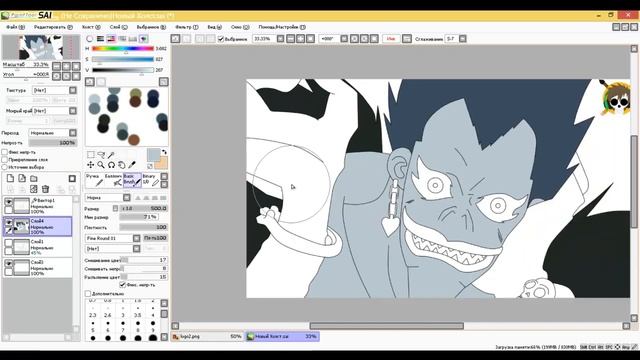640x360 pixels.
Task: Delete the selected layer with trash icon
Action: (x=45, y=189)
